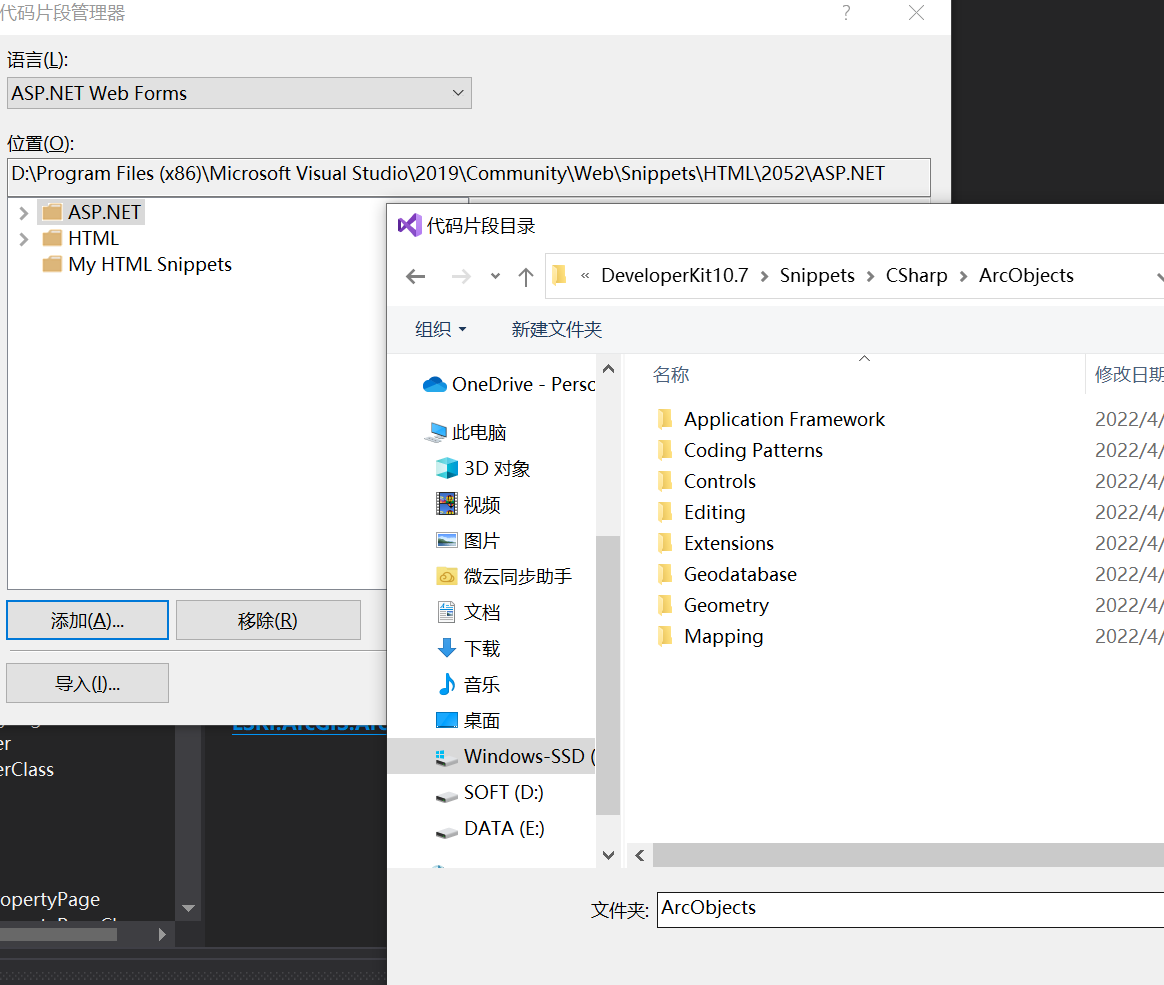
Task: Show hidden breadcrumb path overflow chevron
Action: coord(585,276)
